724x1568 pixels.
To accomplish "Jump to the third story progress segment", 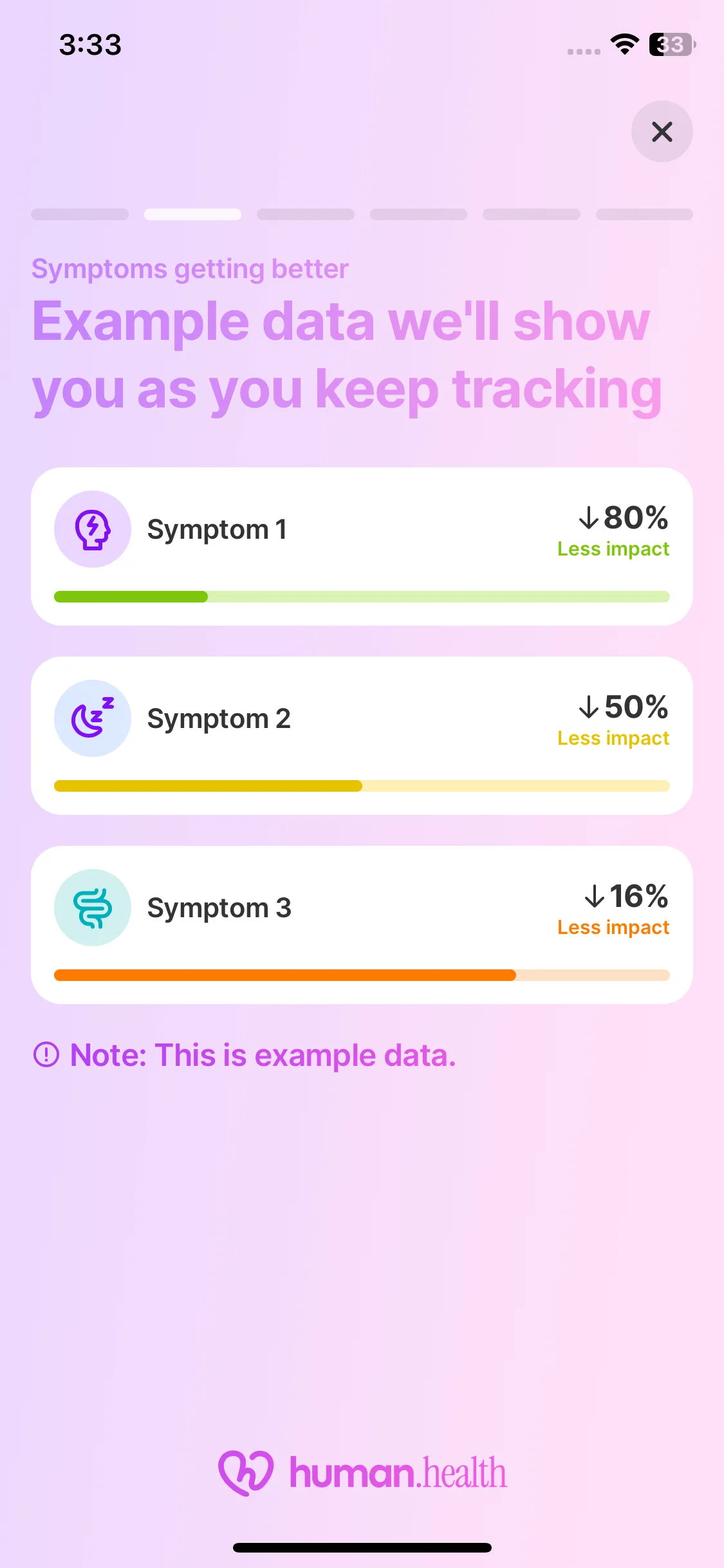I will click(306, 214).
